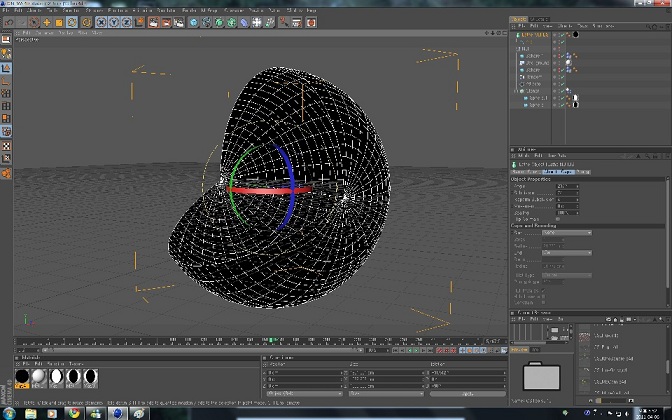Open the Object coordinate mode dropdown
The image size is (672, 420).
(x=304, y=394)
